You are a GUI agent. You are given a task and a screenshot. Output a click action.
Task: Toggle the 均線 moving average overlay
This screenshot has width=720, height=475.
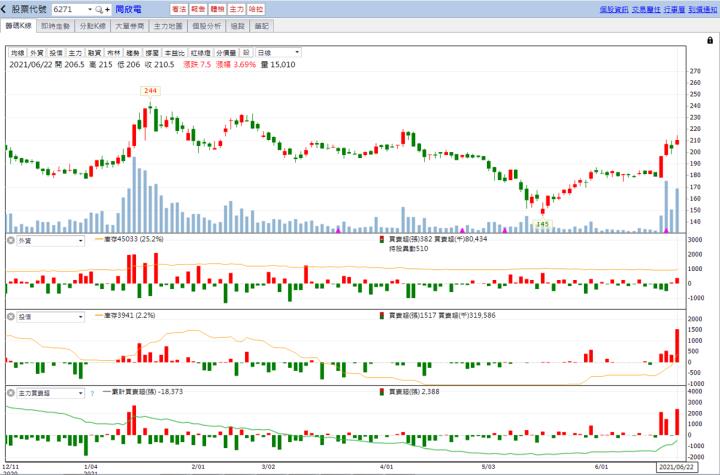coord(17,52)
